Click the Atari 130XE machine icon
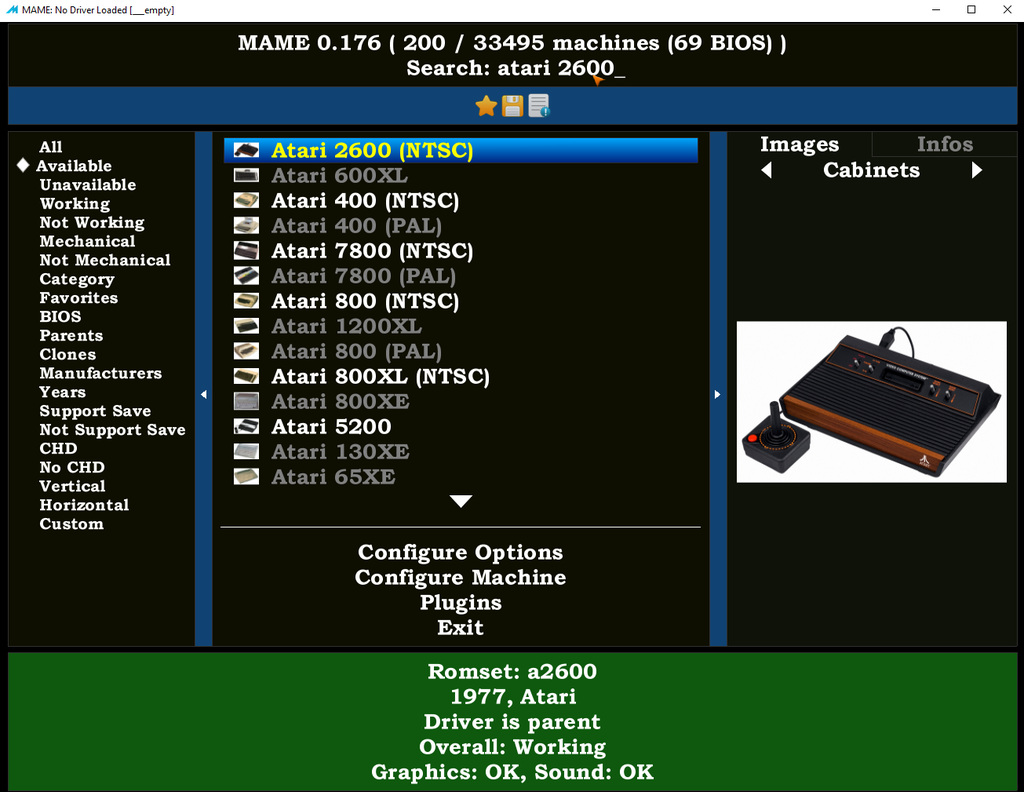 246,452
